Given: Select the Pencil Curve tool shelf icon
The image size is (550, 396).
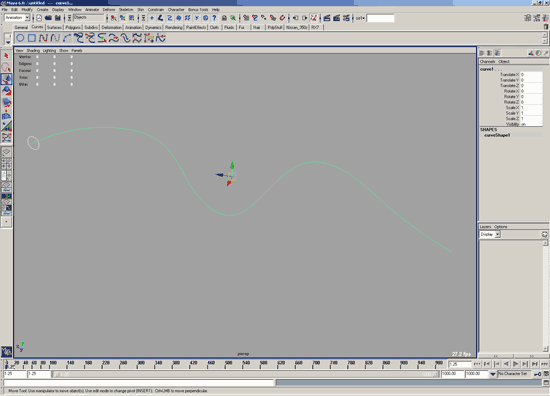Looking at the screenshot, I should (x=55, y=38).
